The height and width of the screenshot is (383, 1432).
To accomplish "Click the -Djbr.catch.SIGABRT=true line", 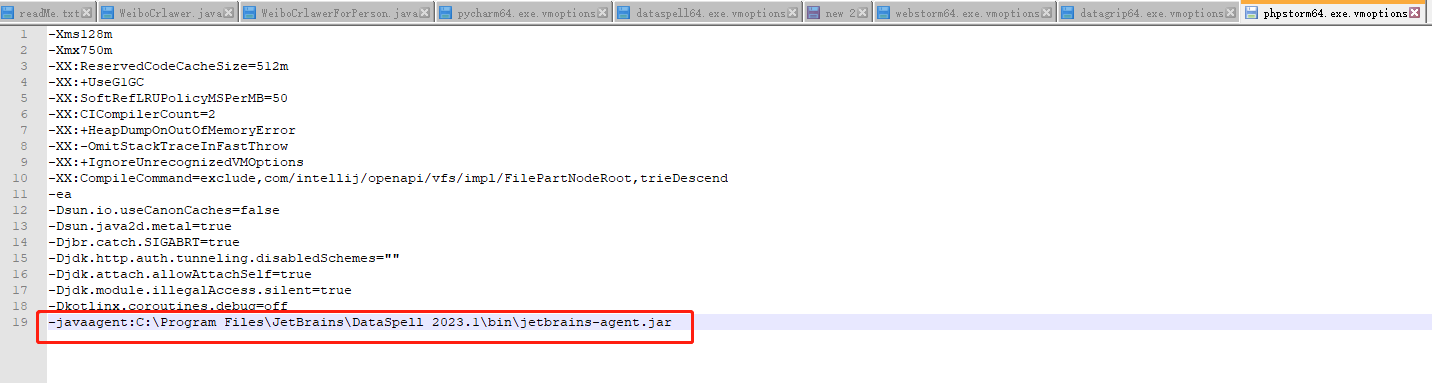I will pos(144,242).
